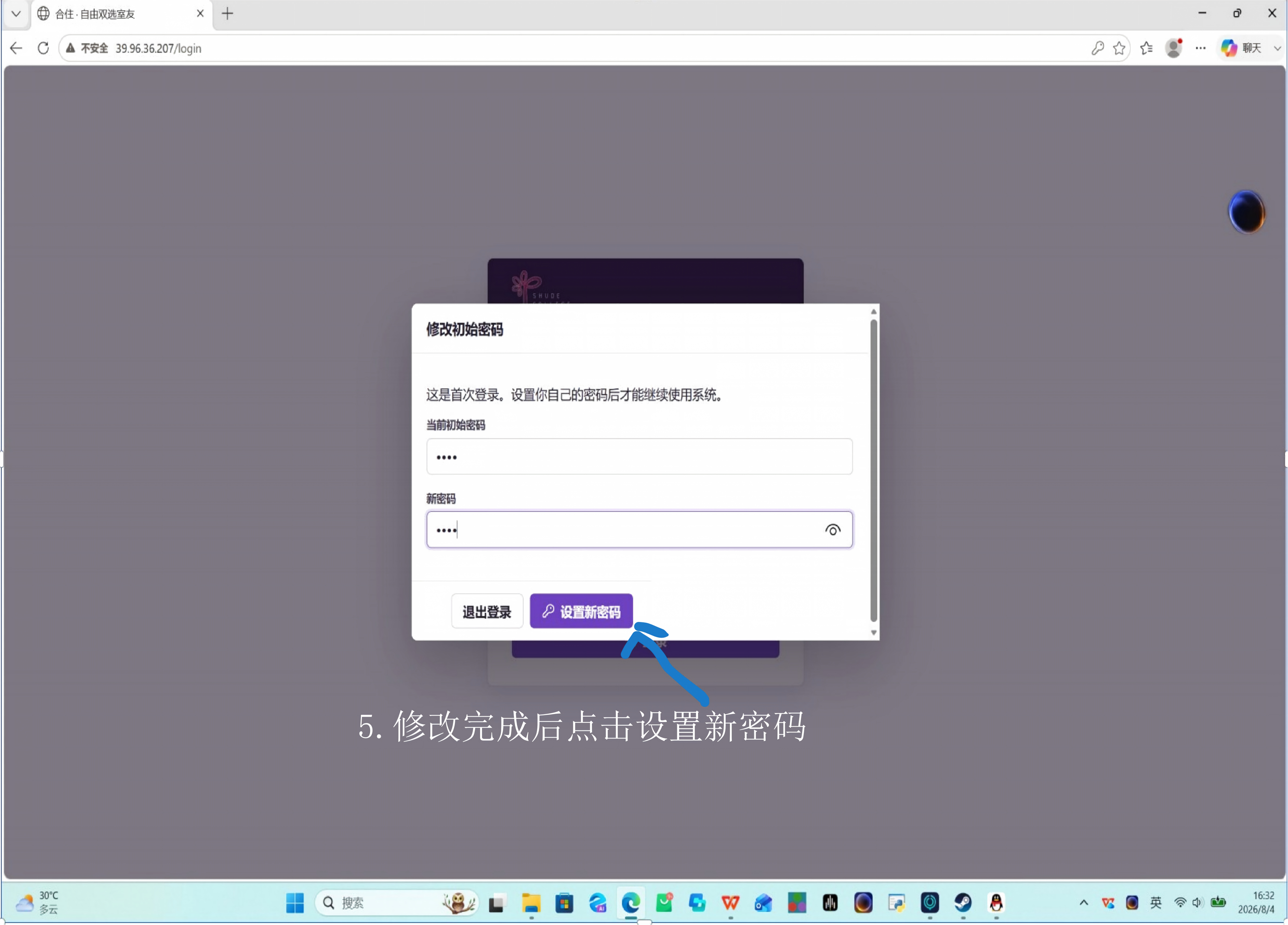The image size is (1288, 925).
Task: Expand the Copilot chat dropdown arrow
Action: click(x=1277, y=48)
